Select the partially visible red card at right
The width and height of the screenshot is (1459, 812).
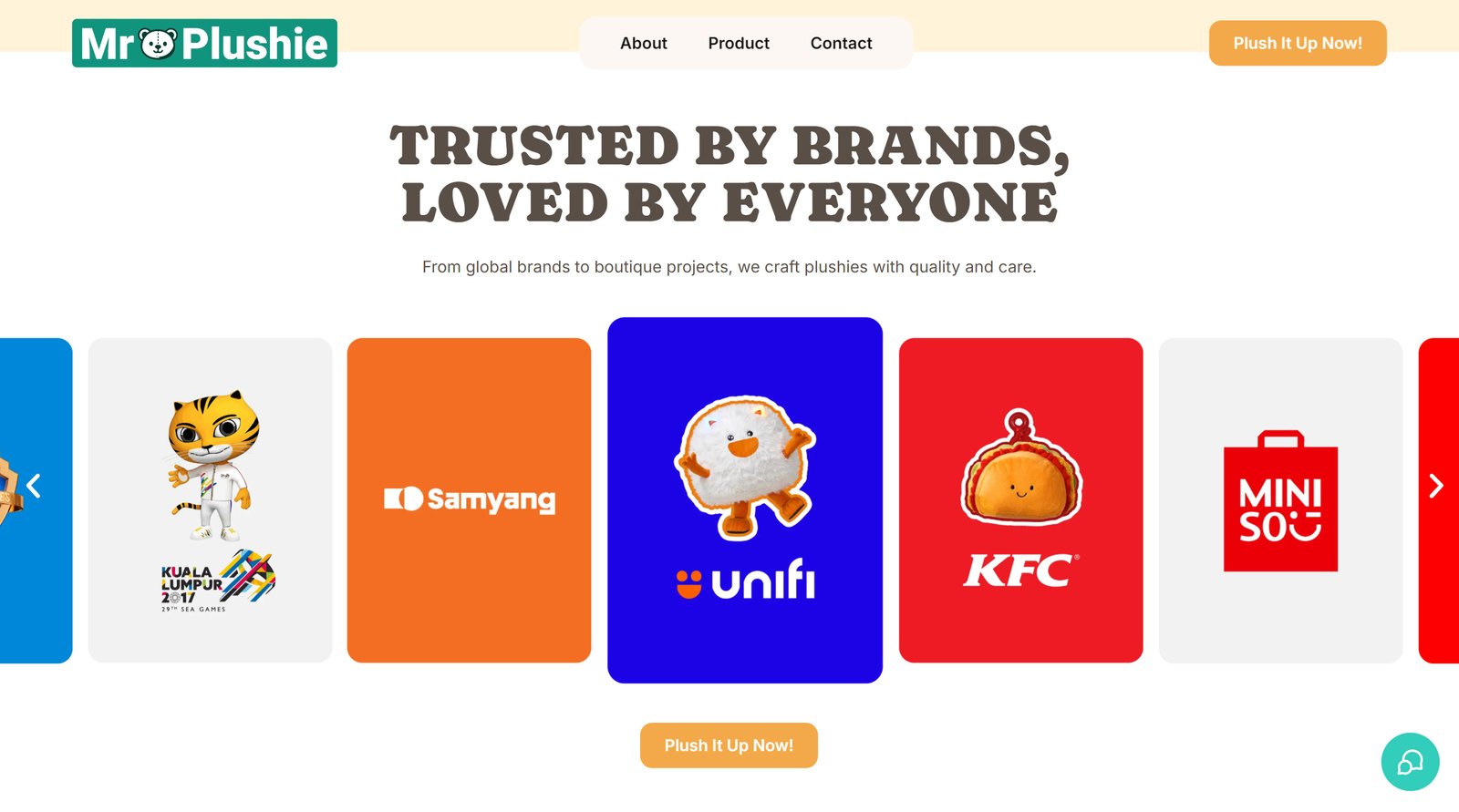click(x=1439, y=500)
